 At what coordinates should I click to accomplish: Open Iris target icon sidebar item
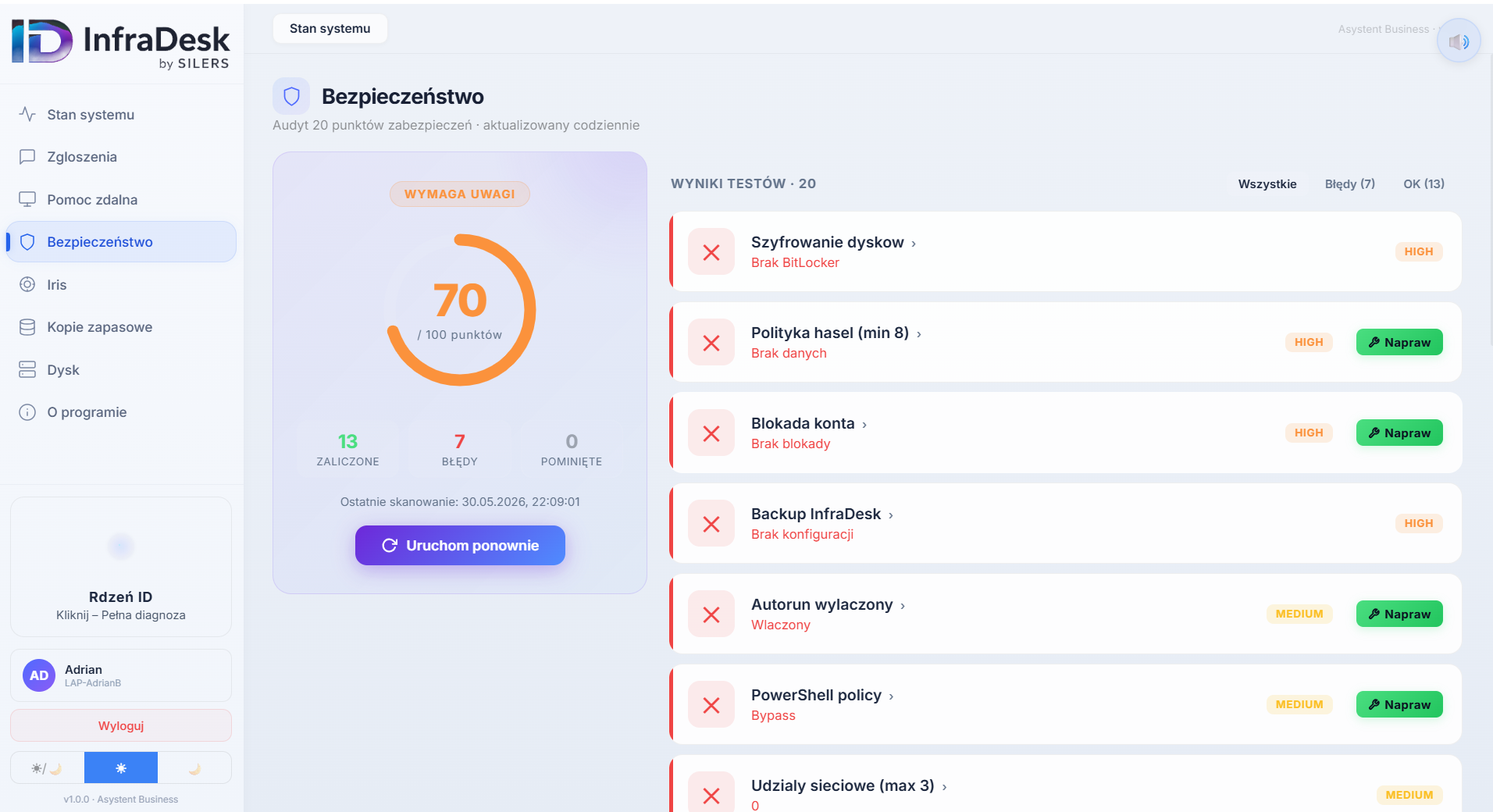(x=121, y=285)
